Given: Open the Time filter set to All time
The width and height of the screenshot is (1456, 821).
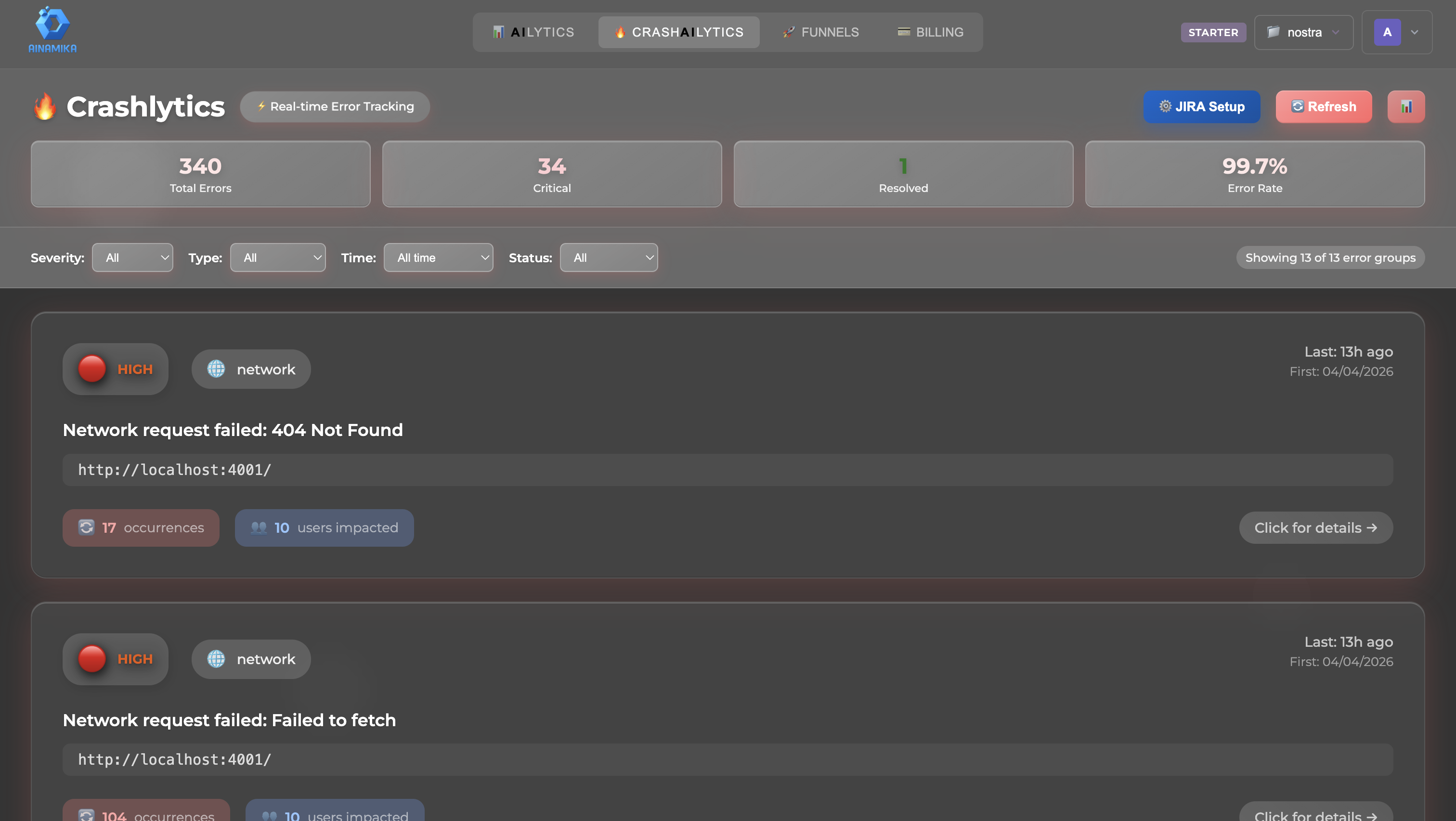Looking at the screenshot, I should 438,257.
